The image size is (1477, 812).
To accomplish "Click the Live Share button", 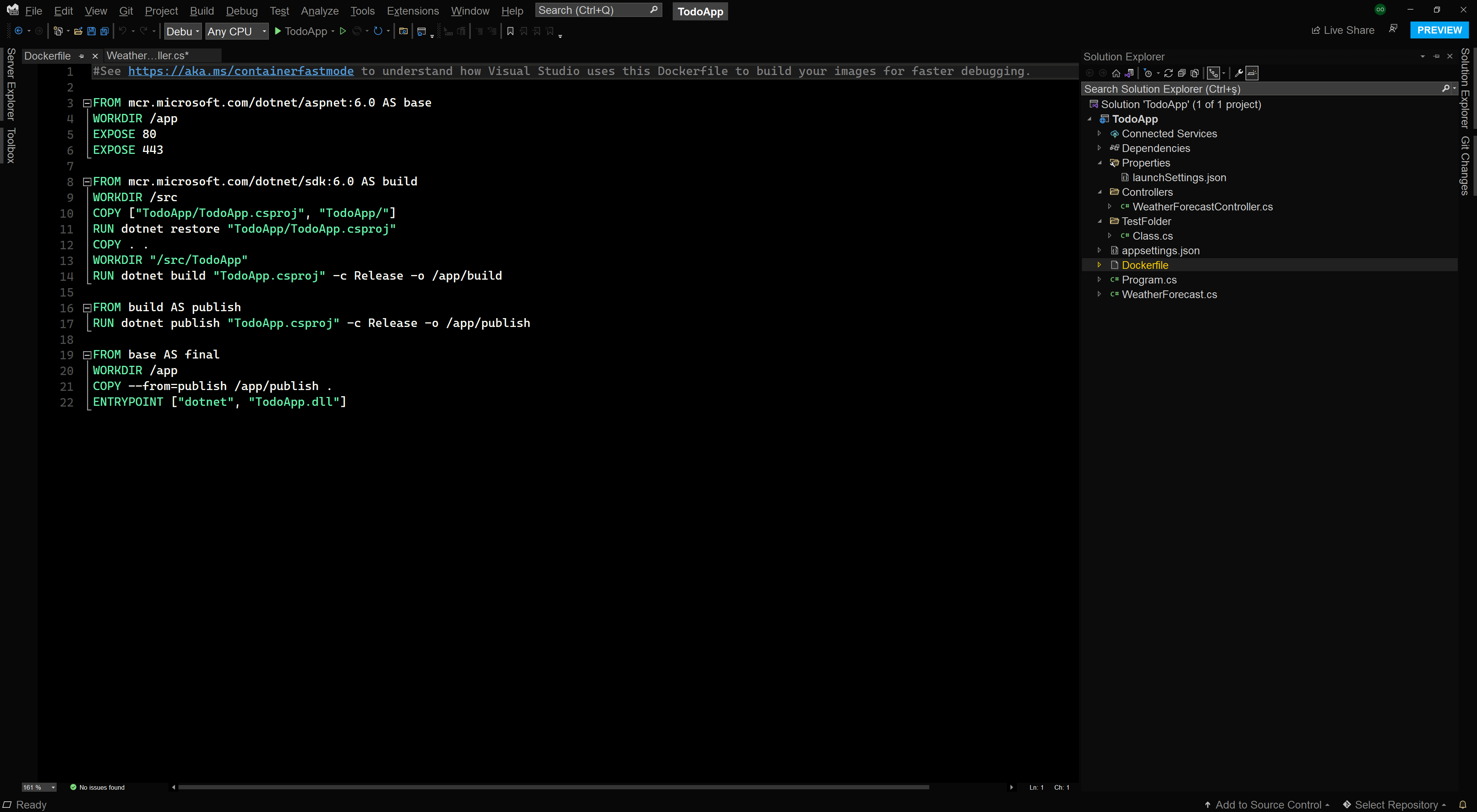I will click(x=1342, y=30).
